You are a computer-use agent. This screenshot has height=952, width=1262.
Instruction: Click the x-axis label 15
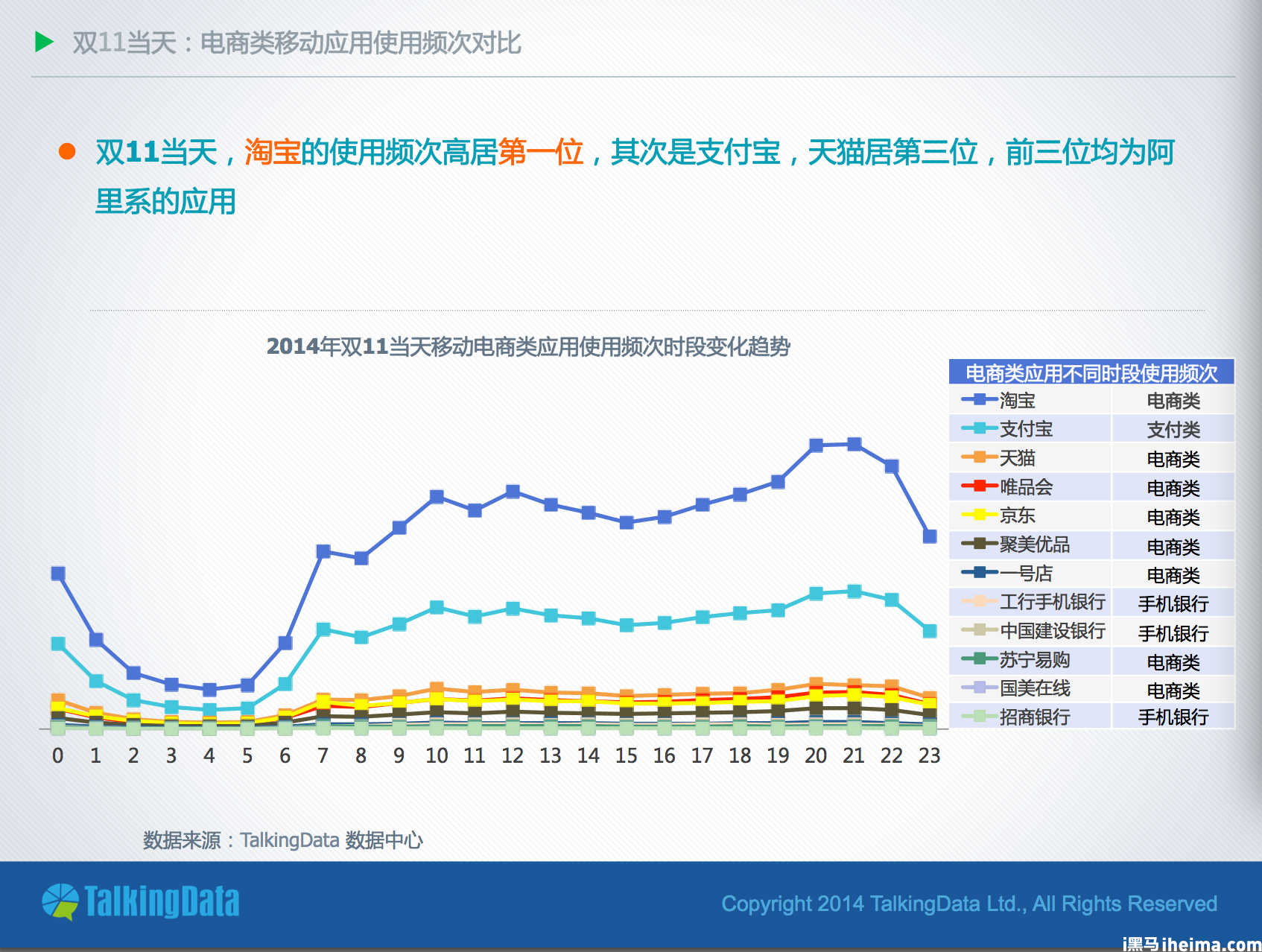[x=627, y=756]
